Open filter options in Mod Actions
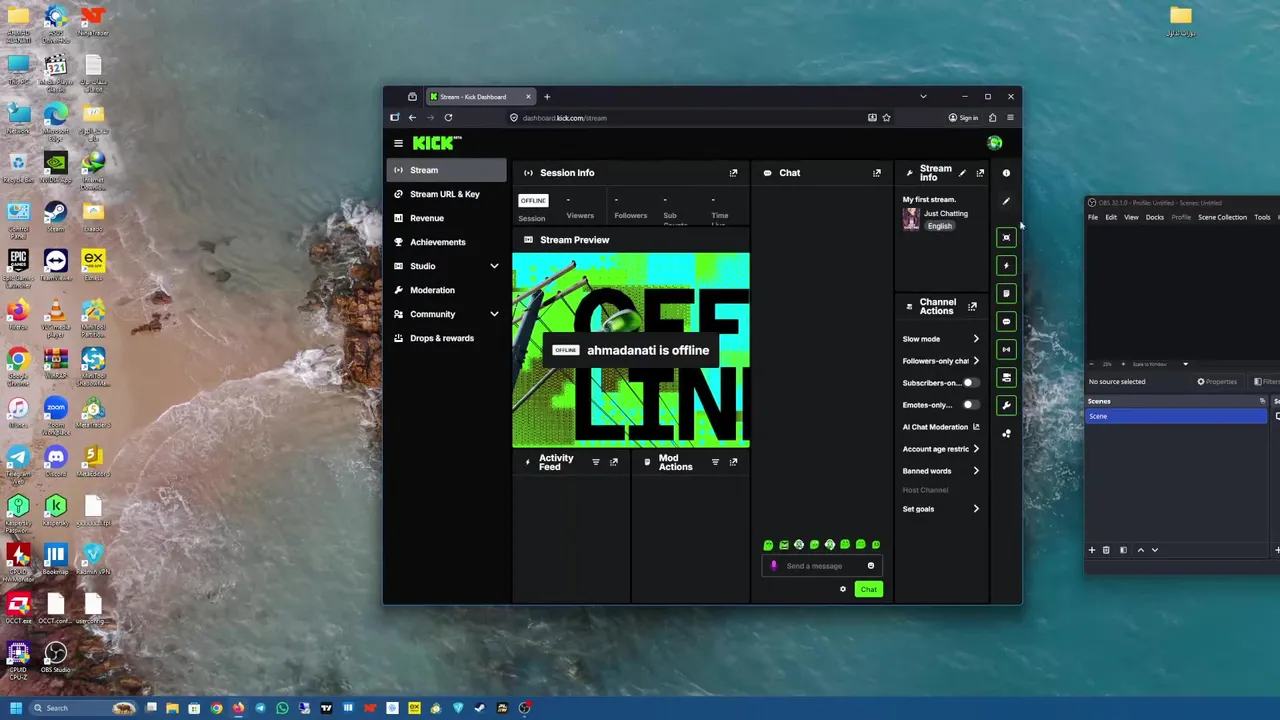Viewport: 1280px width, 720px height. coord(715,462)
